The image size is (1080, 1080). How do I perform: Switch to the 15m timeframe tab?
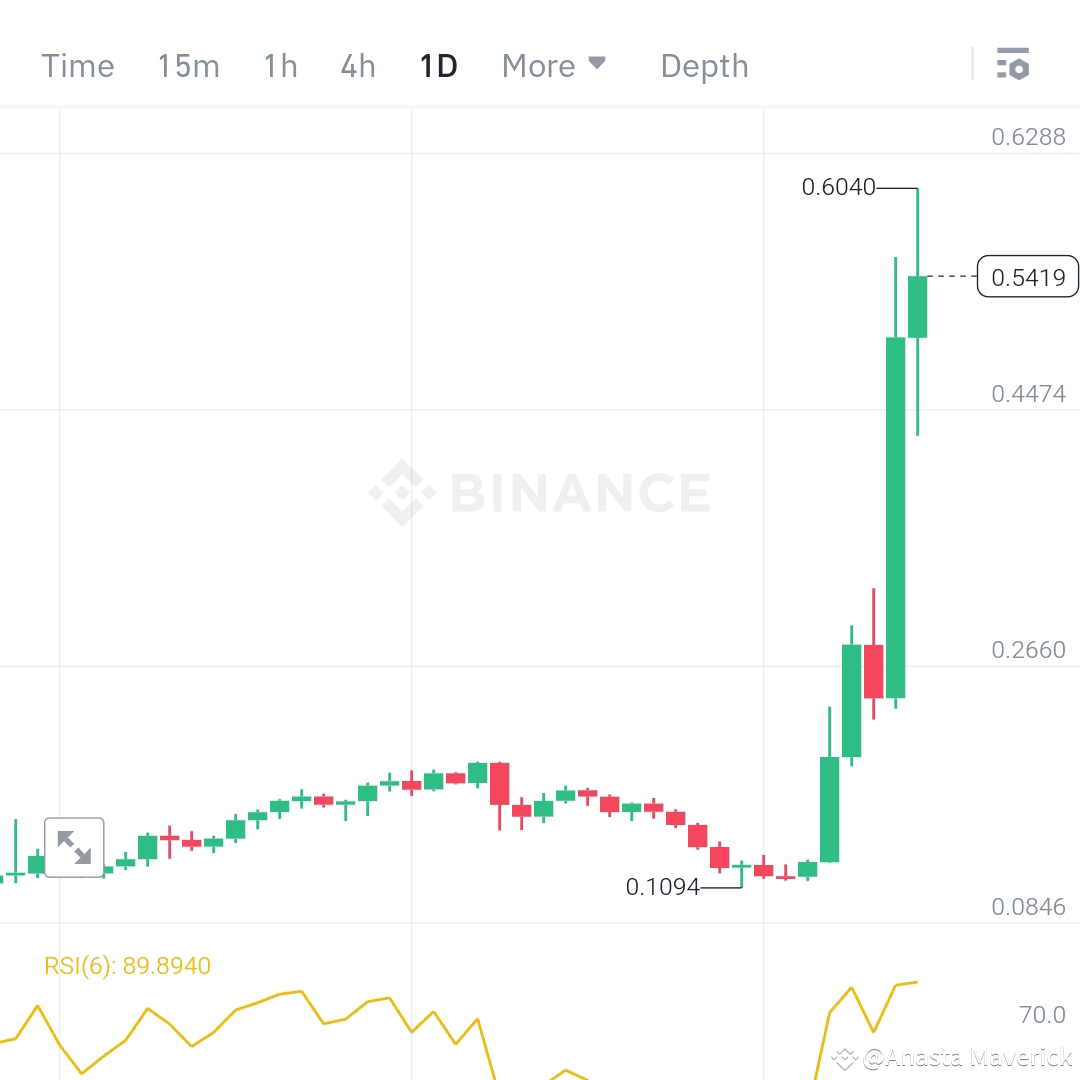[188, 65]
